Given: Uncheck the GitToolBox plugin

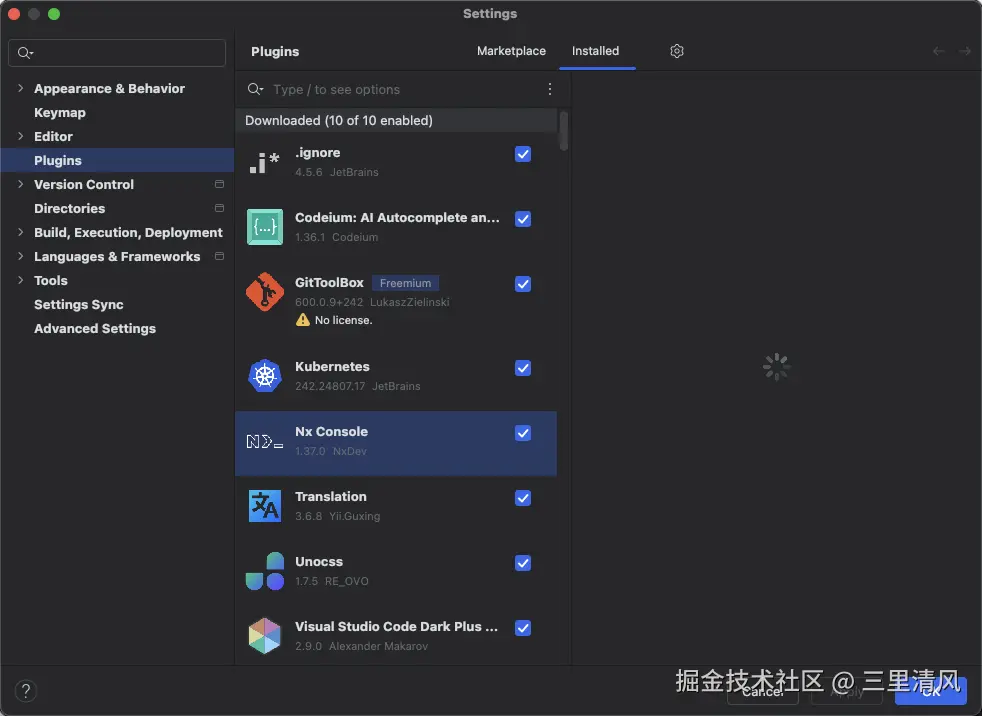Looking at the screenshot, I should pyautogui.click(x=523, y=284).
